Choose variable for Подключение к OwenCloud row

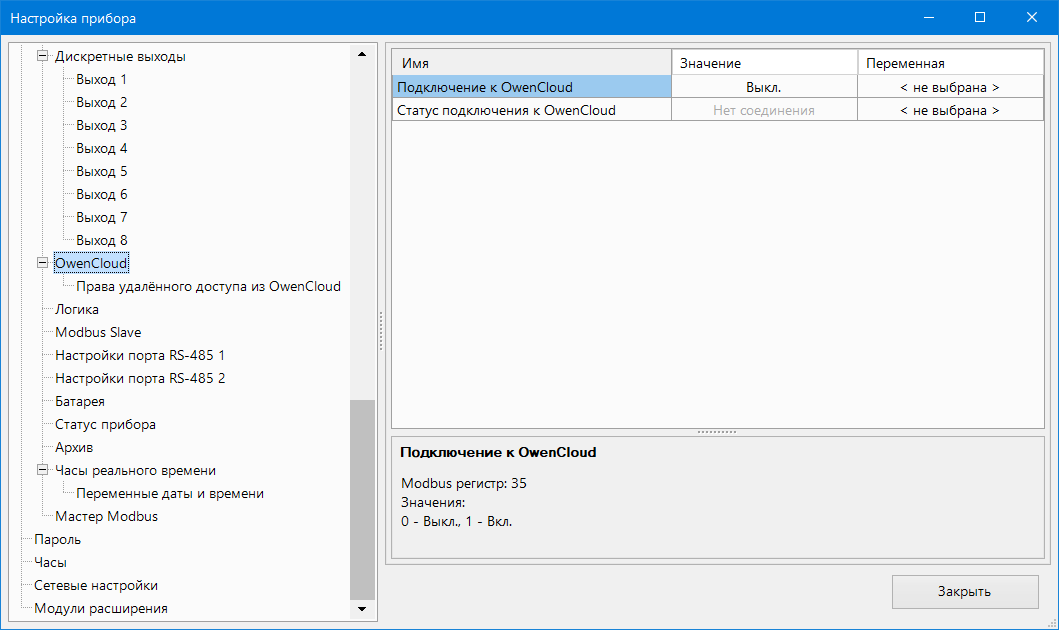949,87
